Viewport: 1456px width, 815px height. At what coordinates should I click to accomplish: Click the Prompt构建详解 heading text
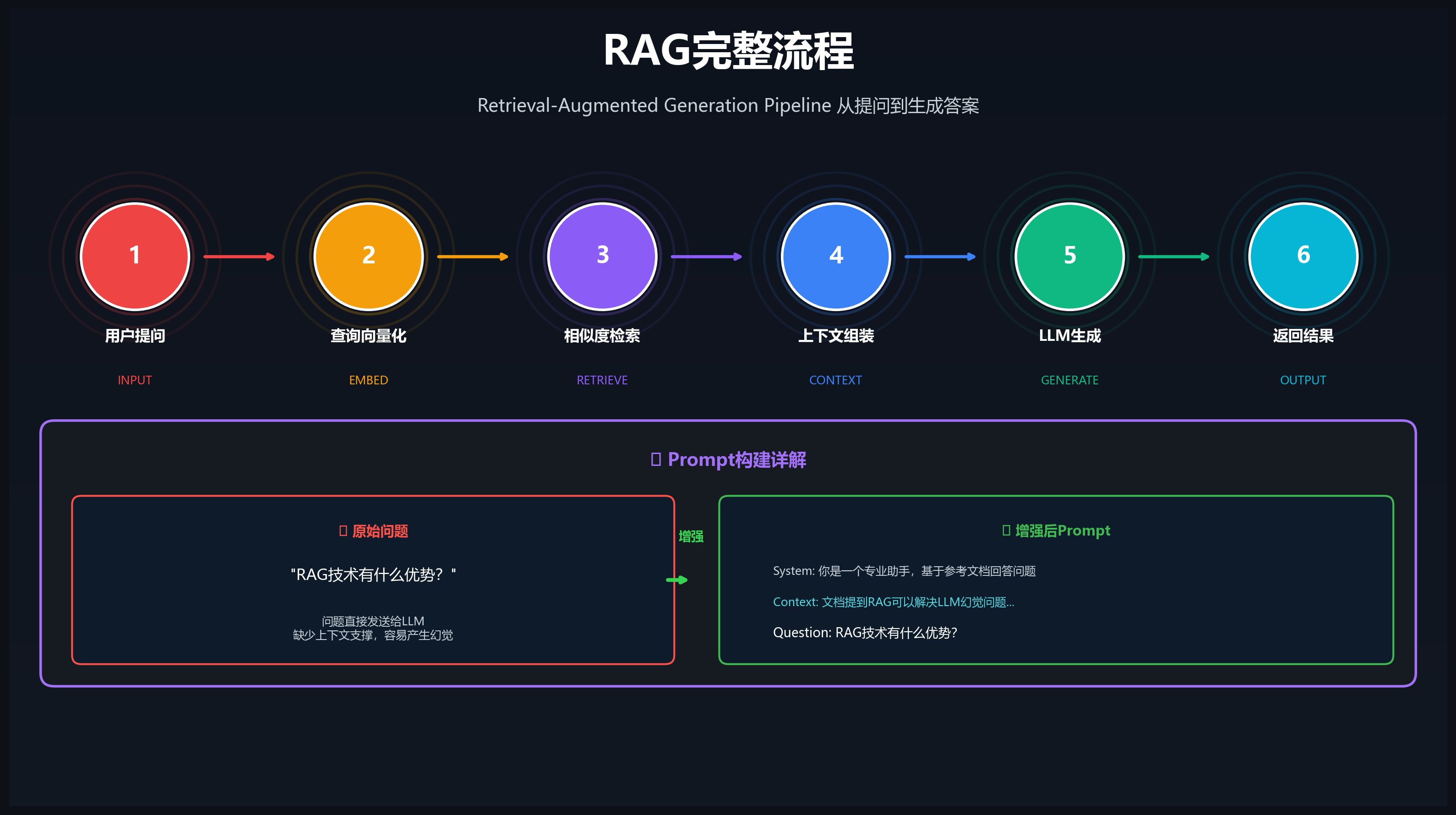[737, 459]
